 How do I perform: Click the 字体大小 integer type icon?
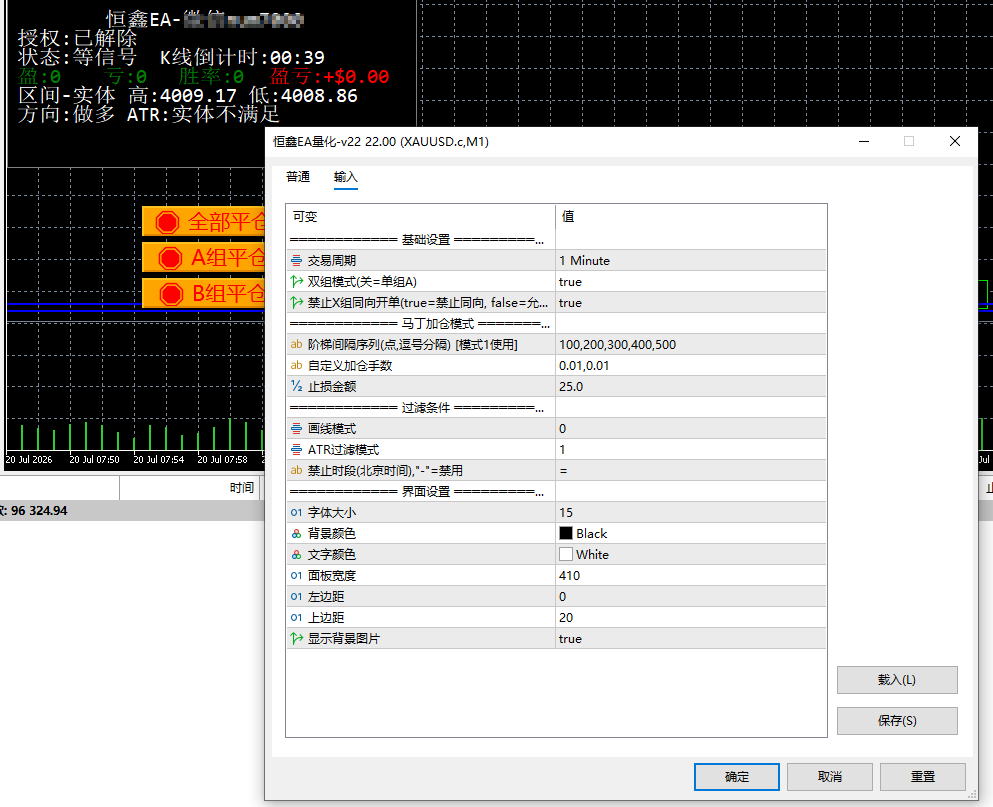[x=296, y=512]
